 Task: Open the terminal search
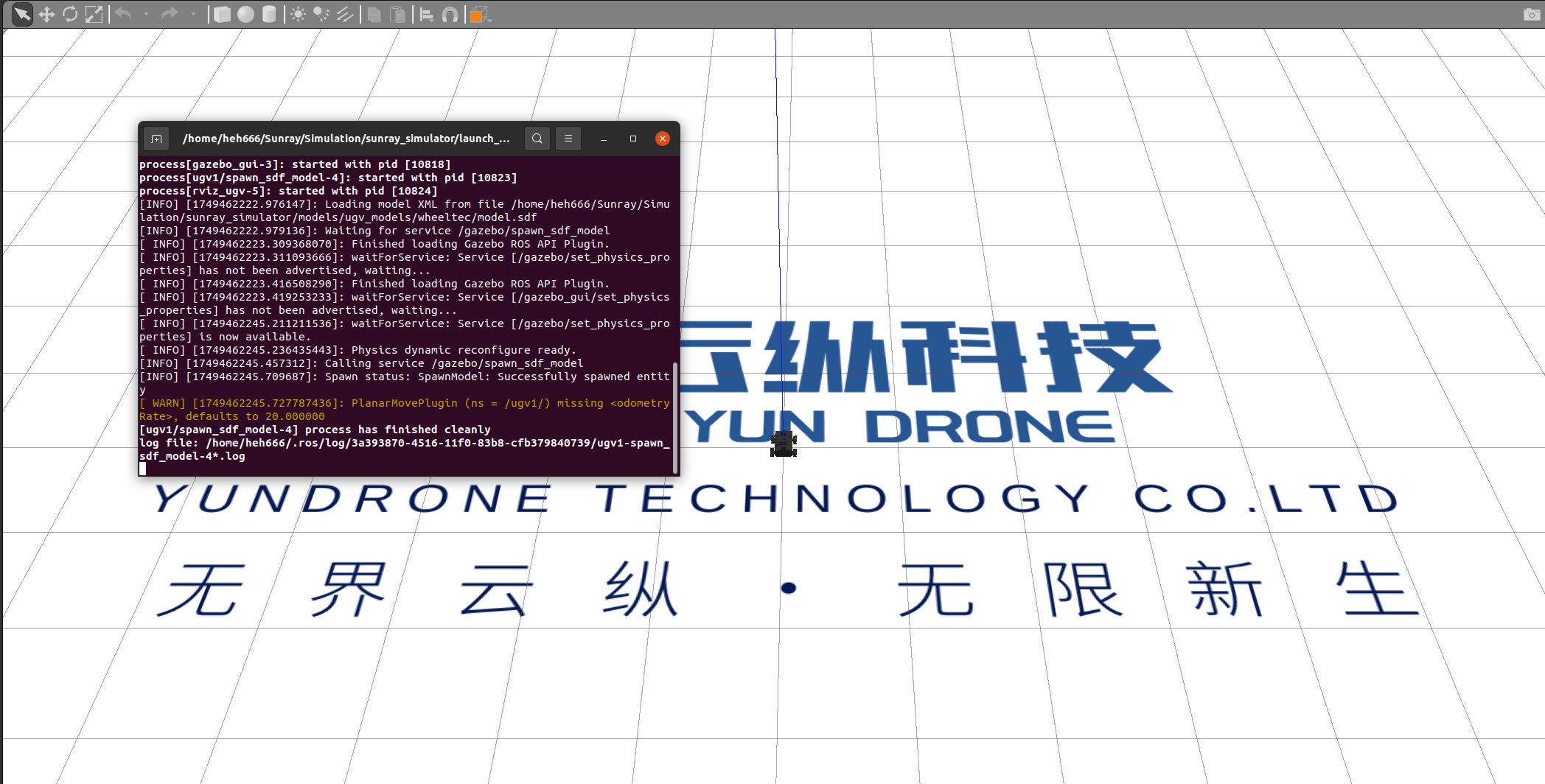click(x=537, y=139)
